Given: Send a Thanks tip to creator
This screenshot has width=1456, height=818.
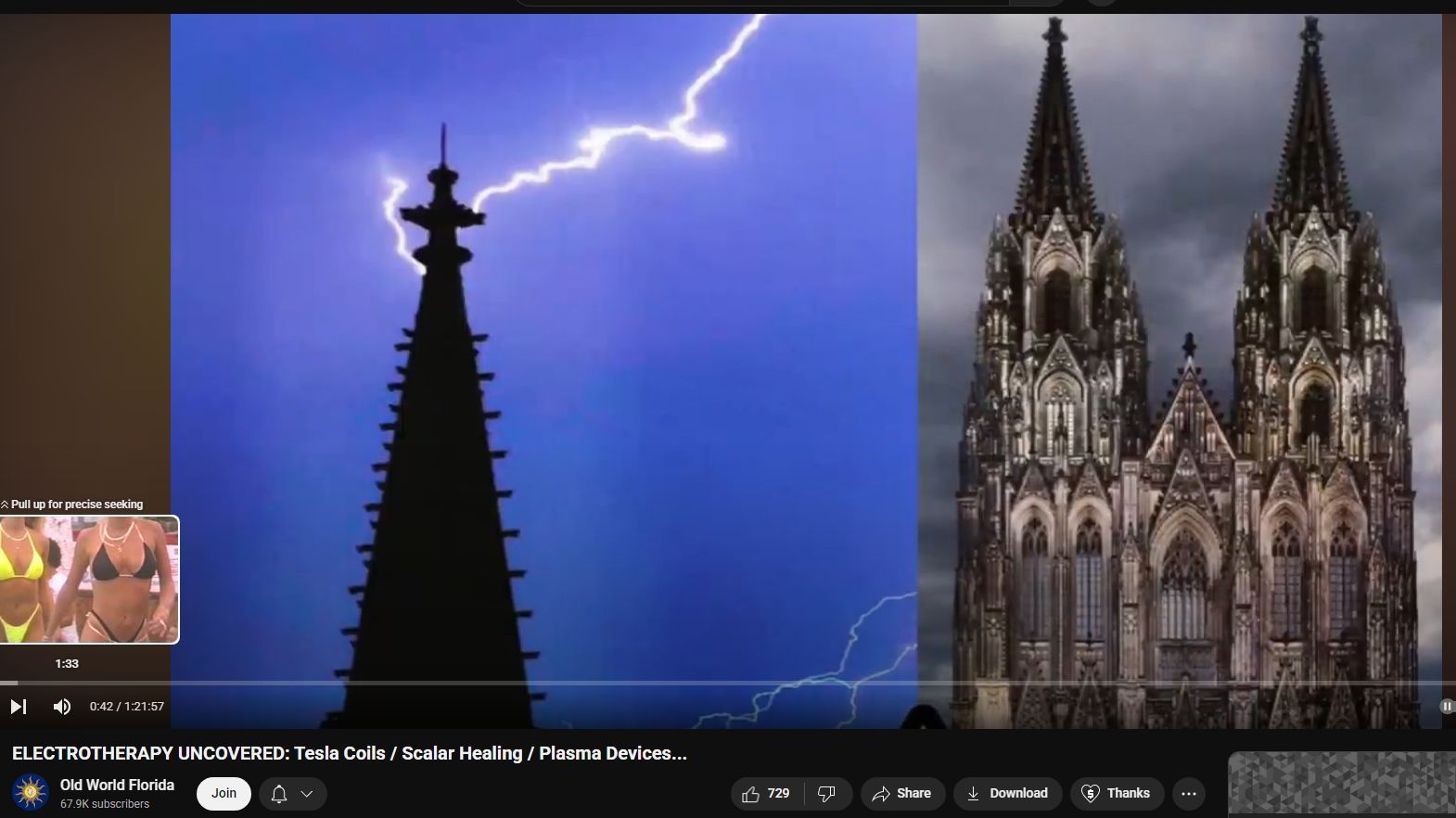Looking at the screenshot, I should (1117, 794).
